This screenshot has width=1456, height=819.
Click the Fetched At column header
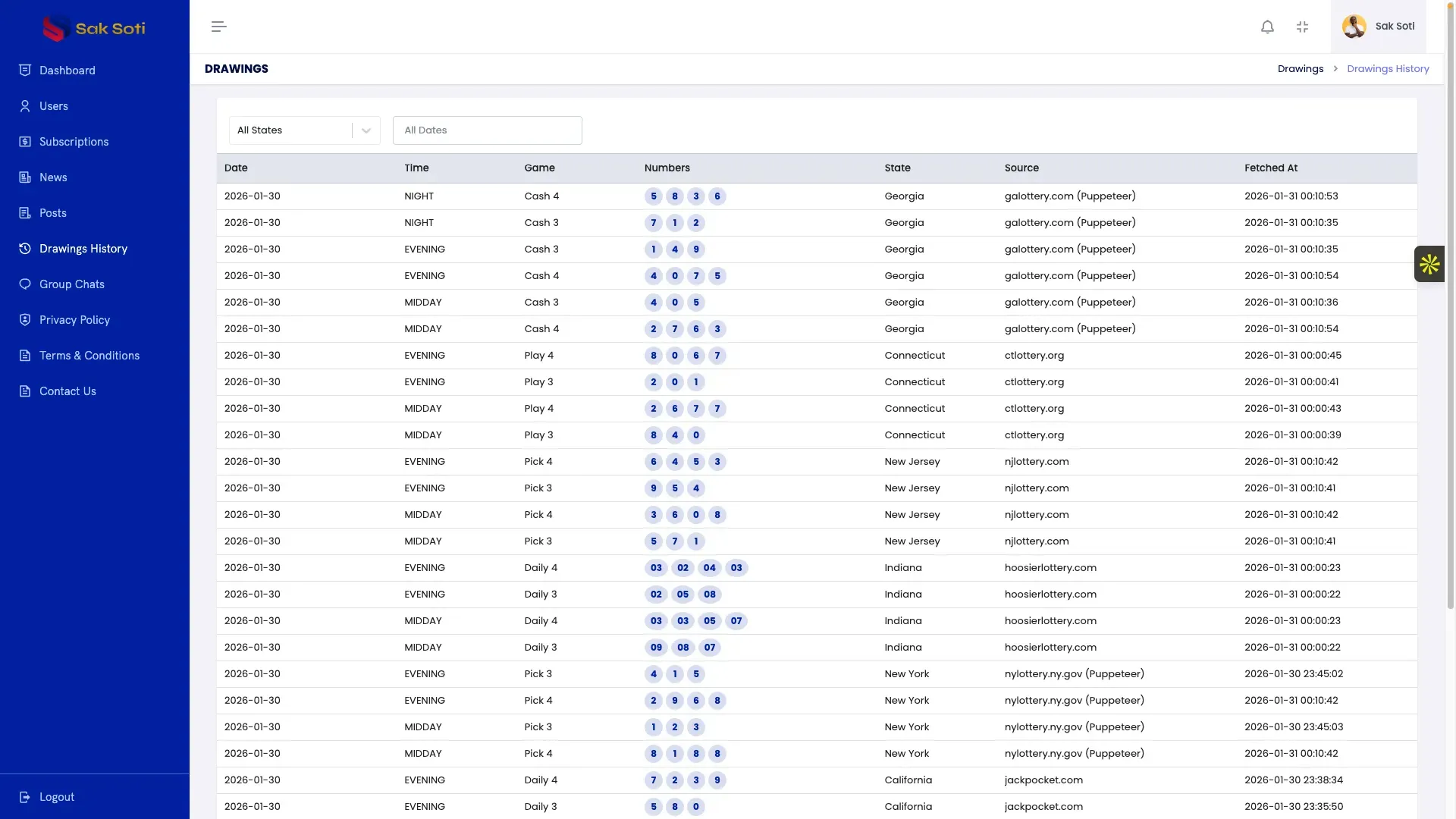coord(1271,168)
